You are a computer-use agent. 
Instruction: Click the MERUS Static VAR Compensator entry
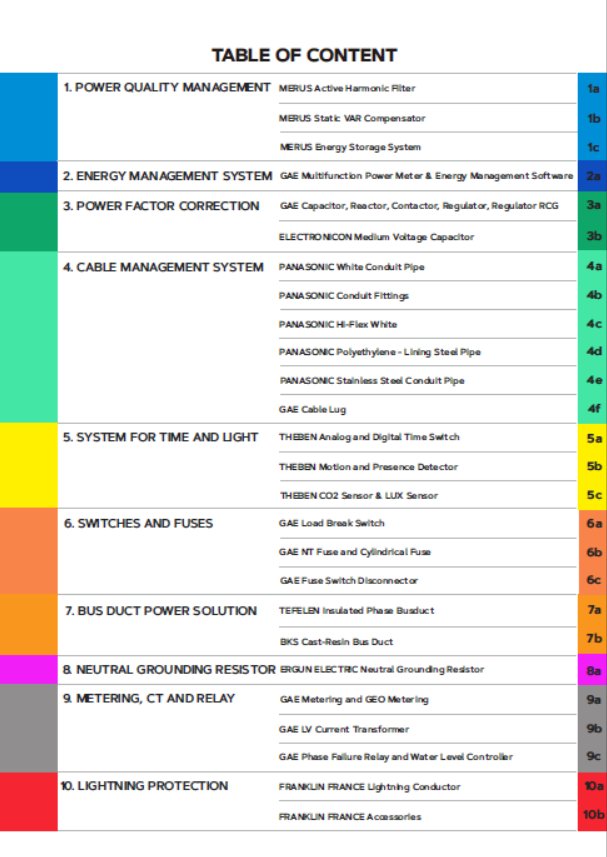(x=352, y=118)
